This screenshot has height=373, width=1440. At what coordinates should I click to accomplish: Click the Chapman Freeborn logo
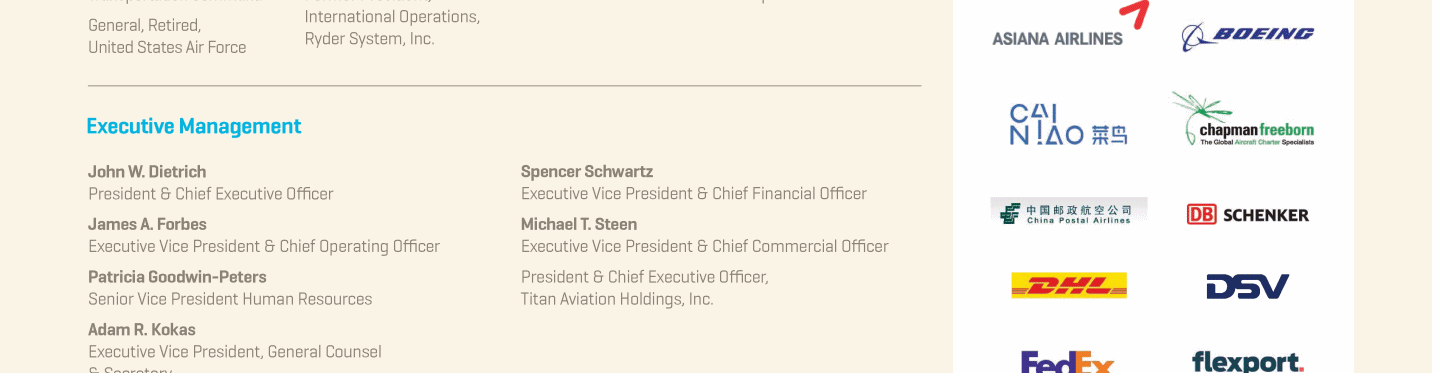[x=1243, y=119]
